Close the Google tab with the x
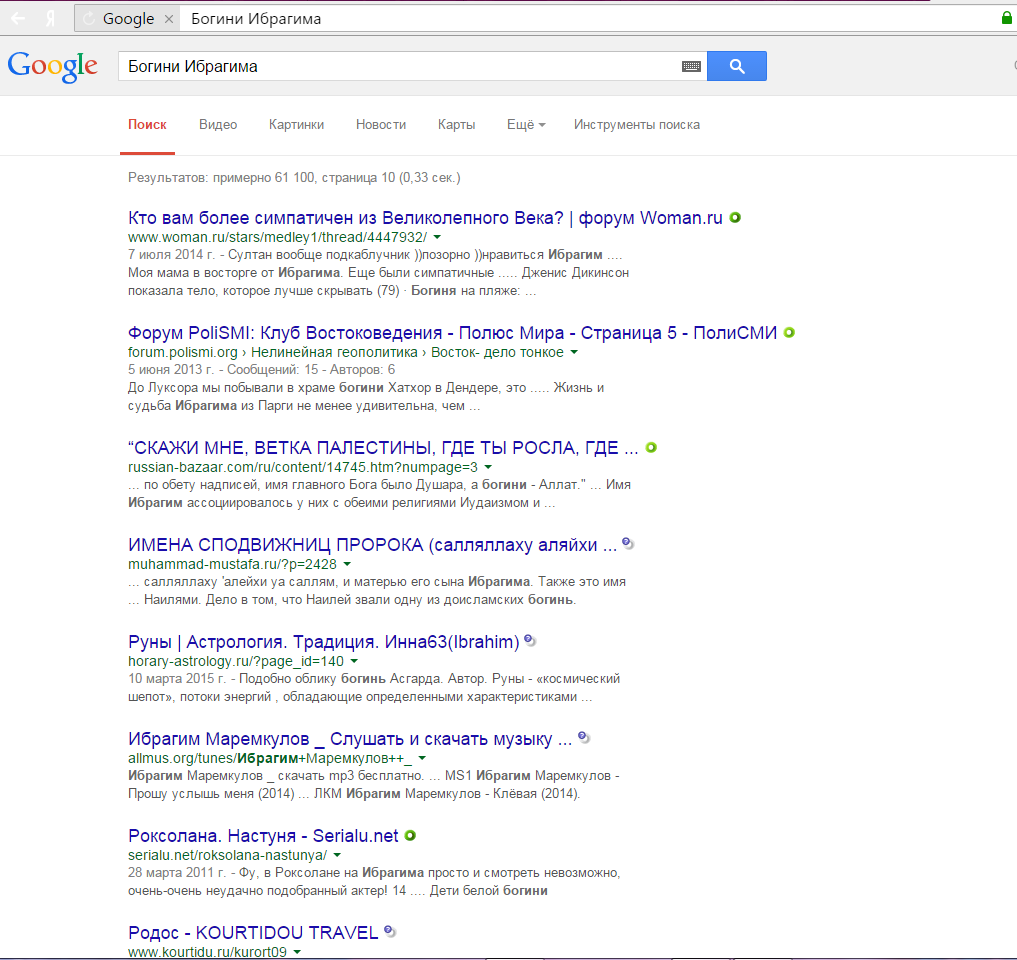Image resolution: width=1017 pixels, height=960 pixels. (169, 19)
